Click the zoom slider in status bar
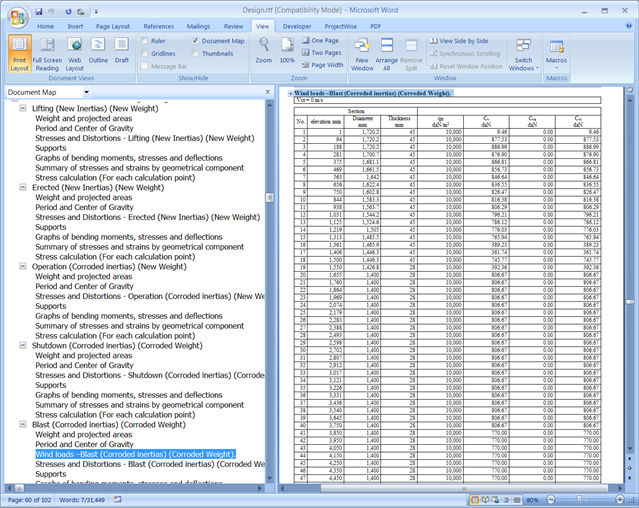This screenshot has height=508, width=639. (580, 499)
